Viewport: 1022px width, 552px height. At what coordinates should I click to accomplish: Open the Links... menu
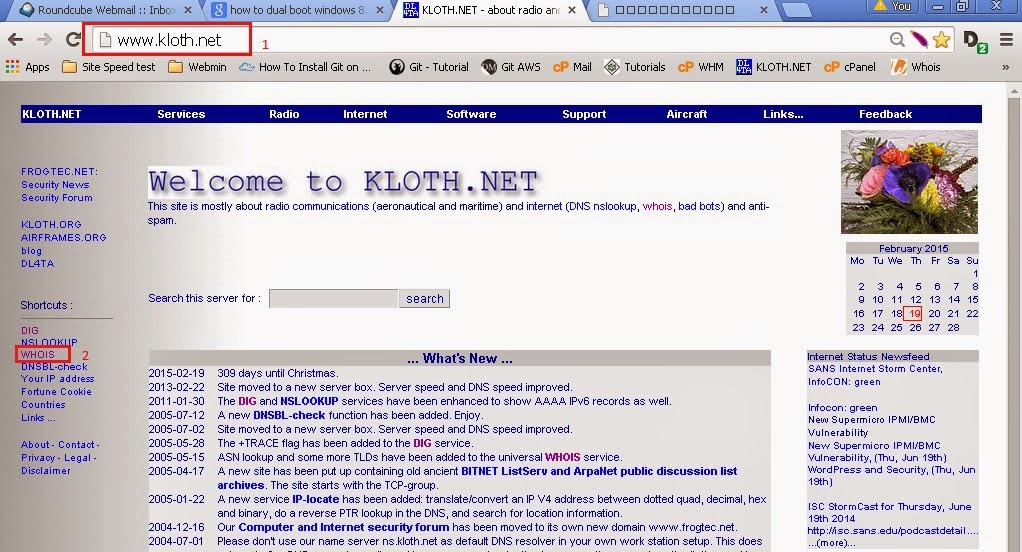783,114
